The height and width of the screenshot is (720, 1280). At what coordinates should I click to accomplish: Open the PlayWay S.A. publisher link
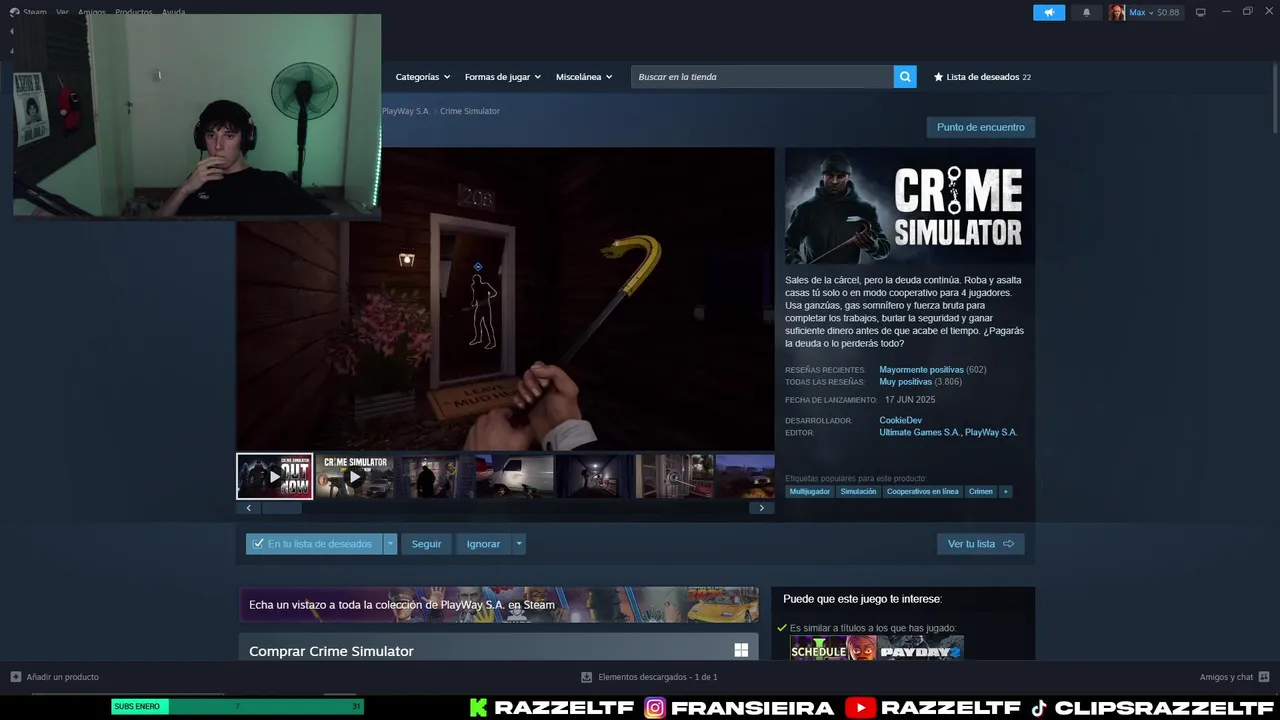point(990,433)
